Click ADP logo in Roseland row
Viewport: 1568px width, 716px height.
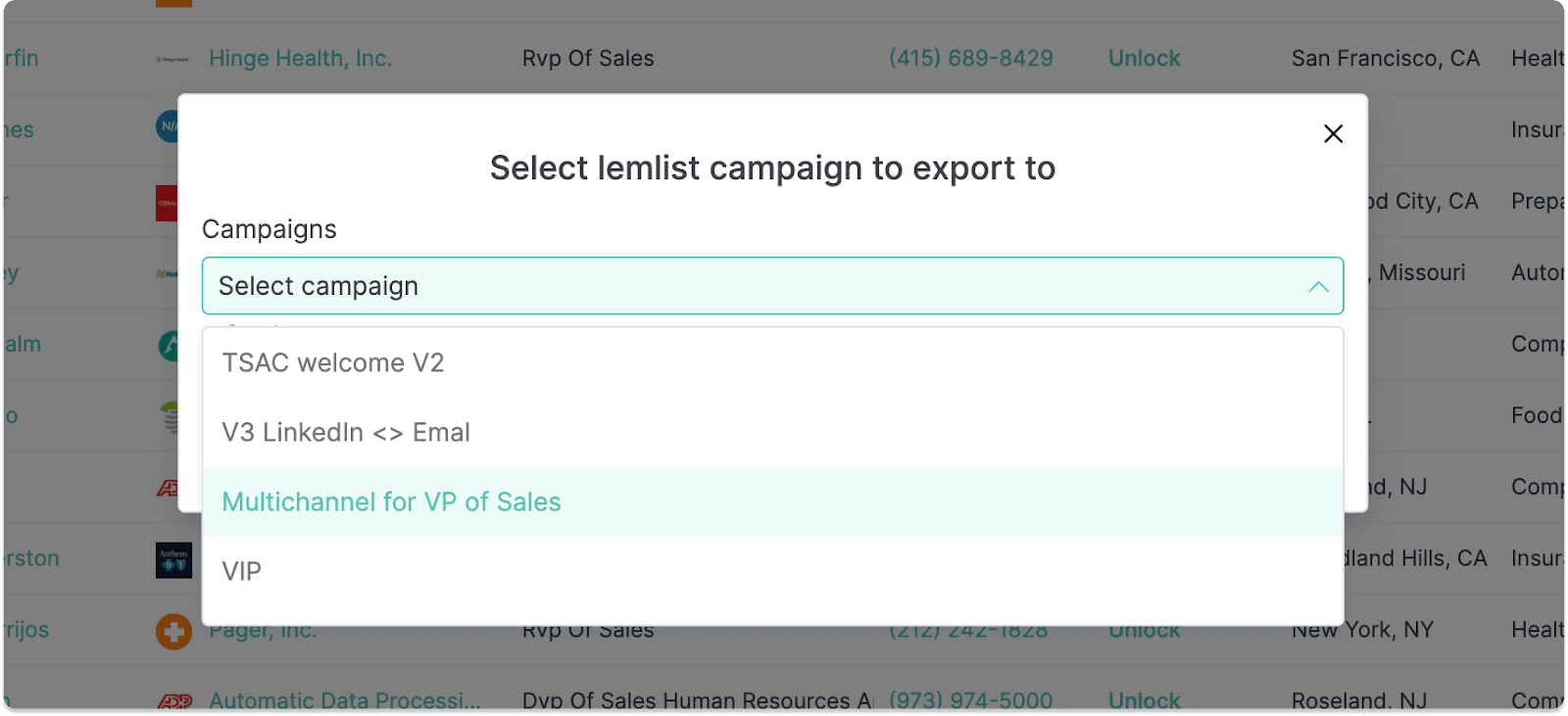tap(174, 701)
